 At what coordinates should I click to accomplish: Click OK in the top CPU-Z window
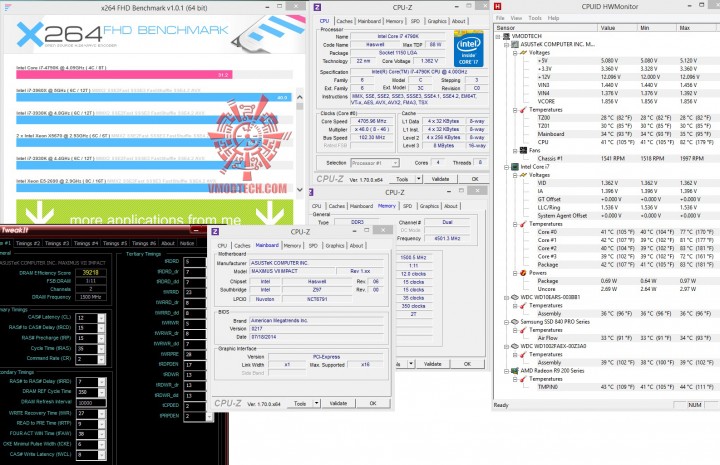pyautogui.click(x=474, y=179)
